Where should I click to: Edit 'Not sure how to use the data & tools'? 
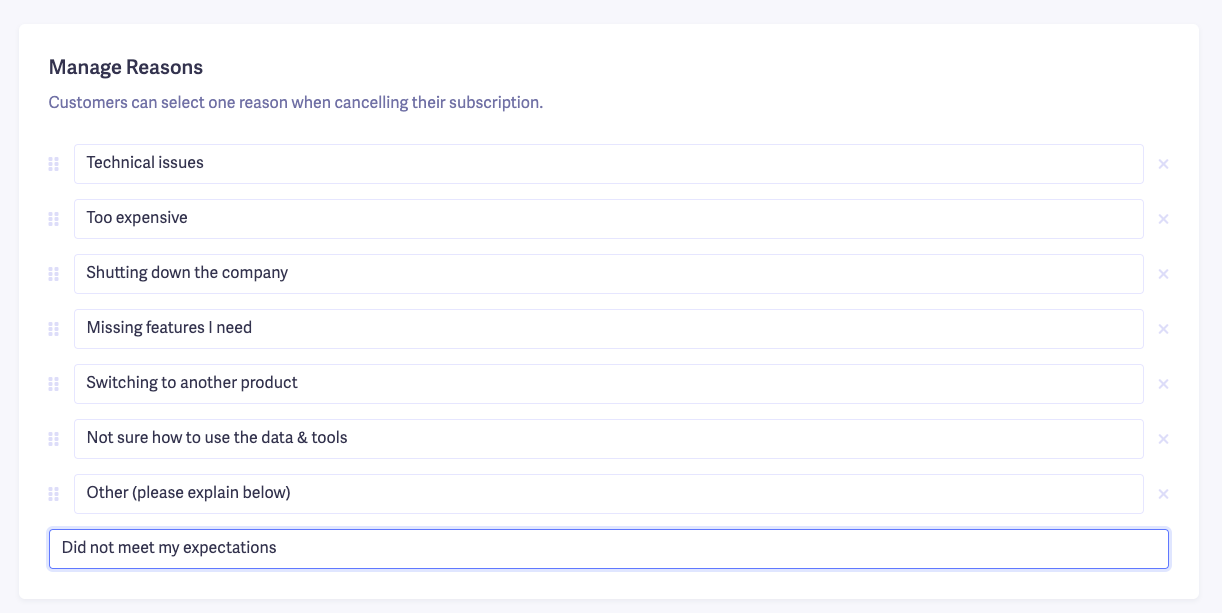(608, 439)
